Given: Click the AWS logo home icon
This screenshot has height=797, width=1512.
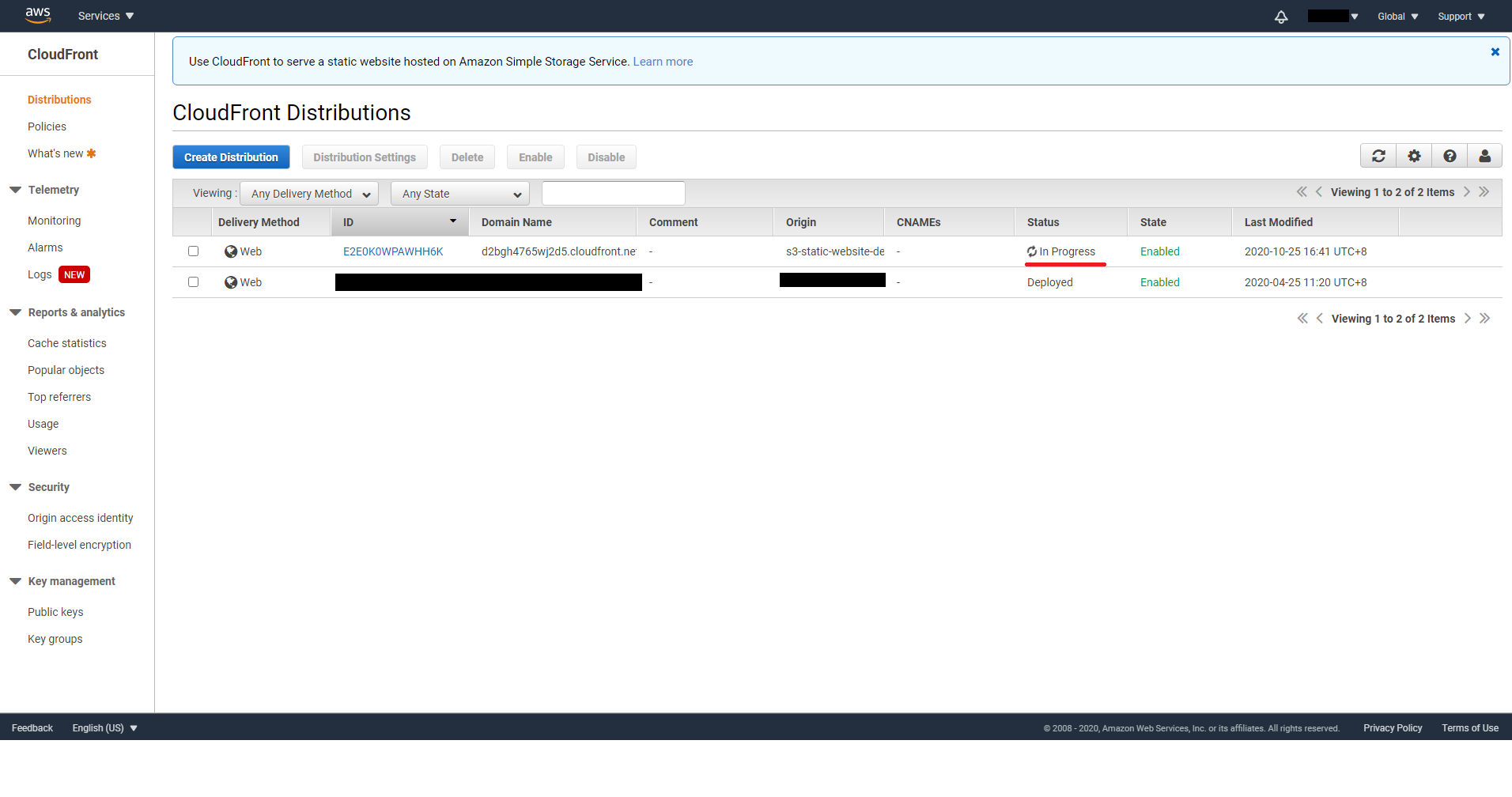Looking at the screenshot, I should 37,15.
